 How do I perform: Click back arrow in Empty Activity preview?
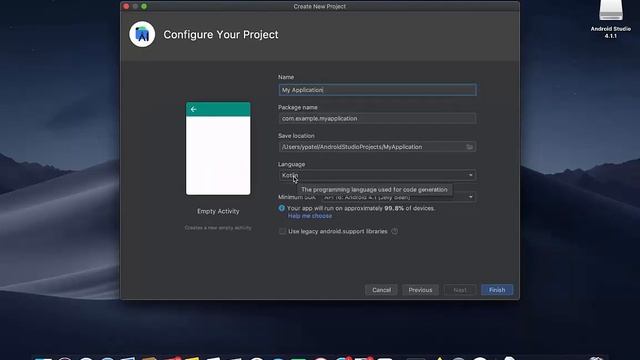click(x=193, y=109)
